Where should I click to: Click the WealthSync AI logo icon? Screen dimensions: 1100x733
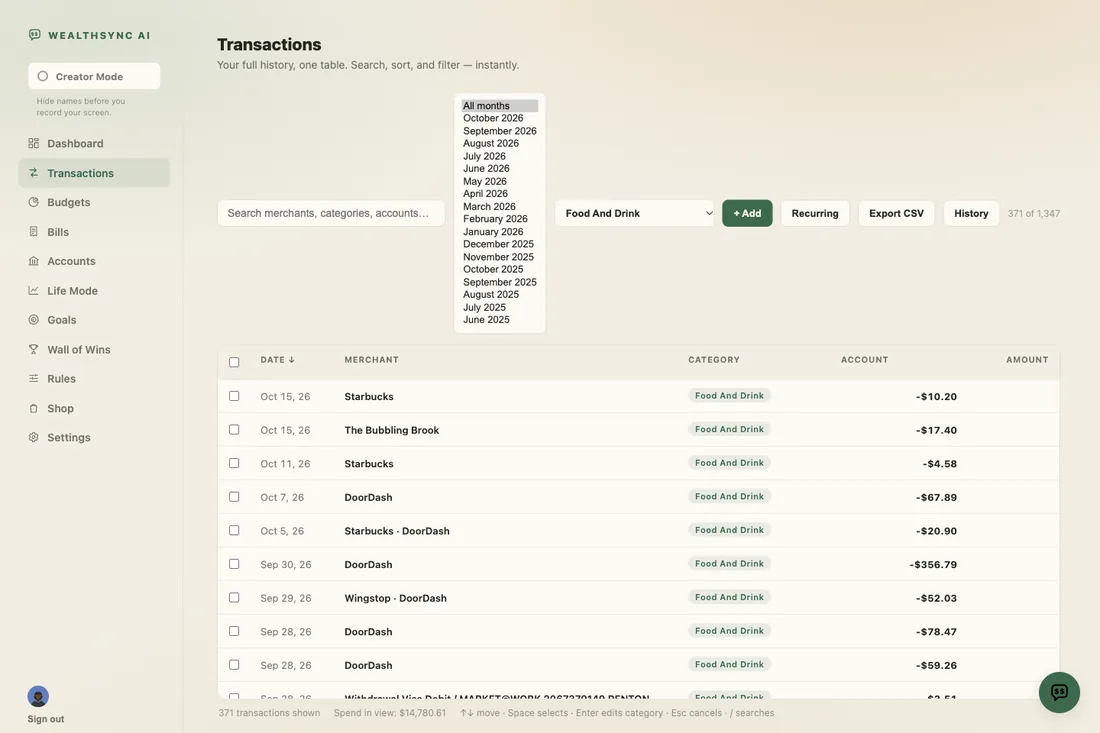(x=34, y=34)
